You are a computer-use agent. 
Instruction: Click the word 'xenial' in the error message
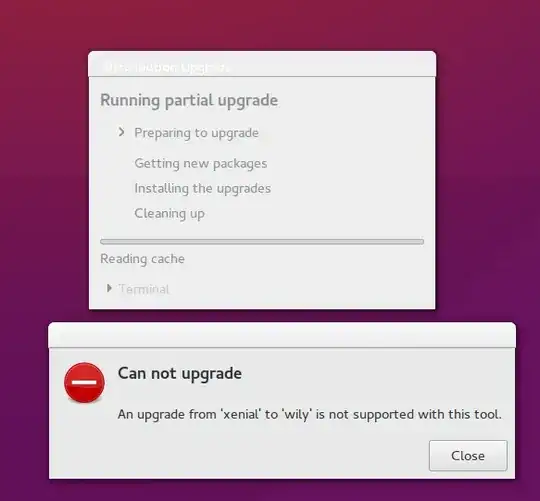tap(241, 414)
